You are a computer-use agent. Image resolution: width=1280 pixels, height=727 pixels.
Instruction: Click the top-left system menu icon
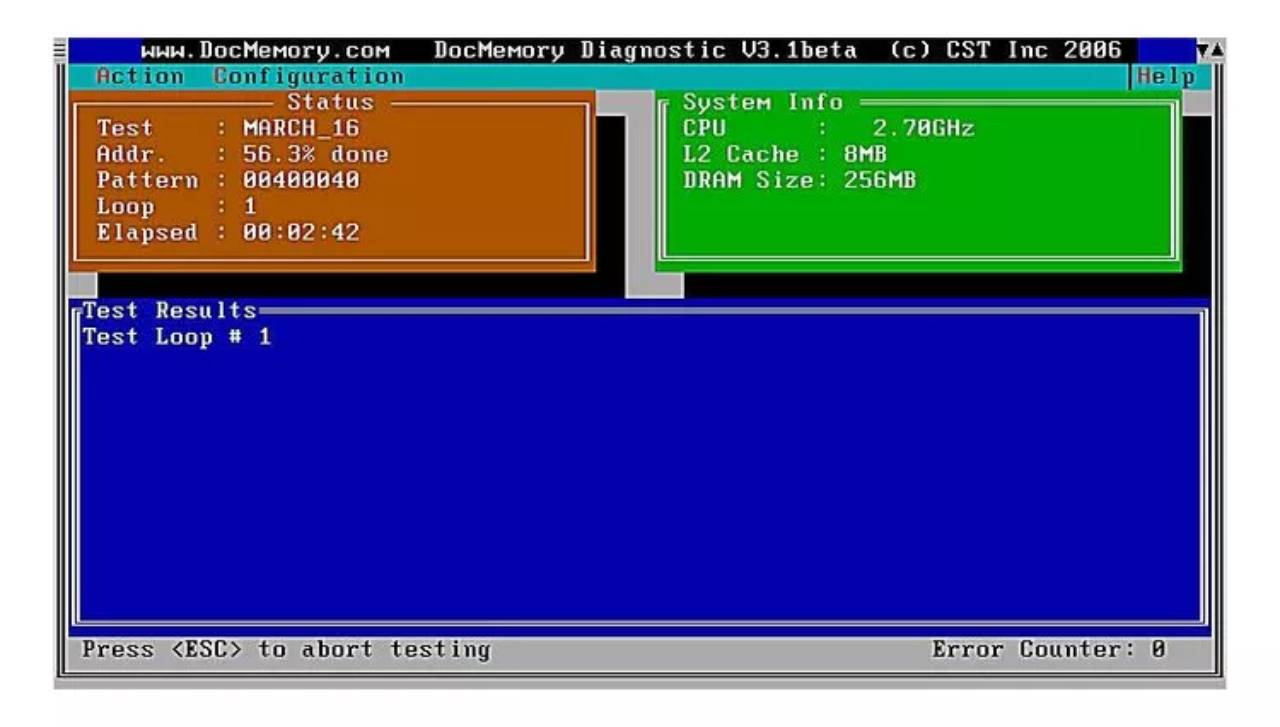pos(59,50)
